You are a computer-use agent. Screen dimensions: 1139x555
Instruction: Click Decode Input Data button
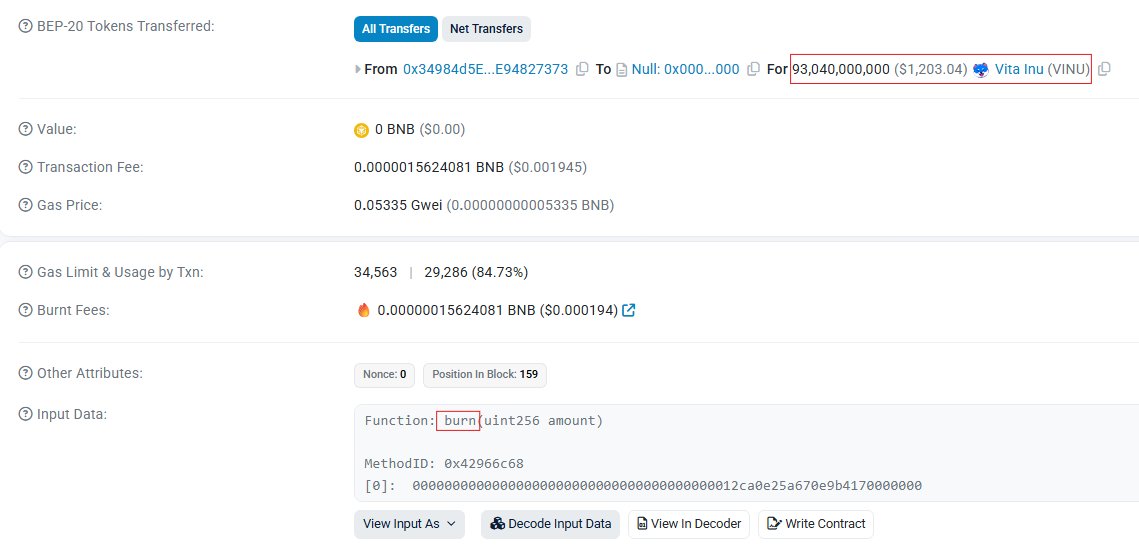pos(551,524)
